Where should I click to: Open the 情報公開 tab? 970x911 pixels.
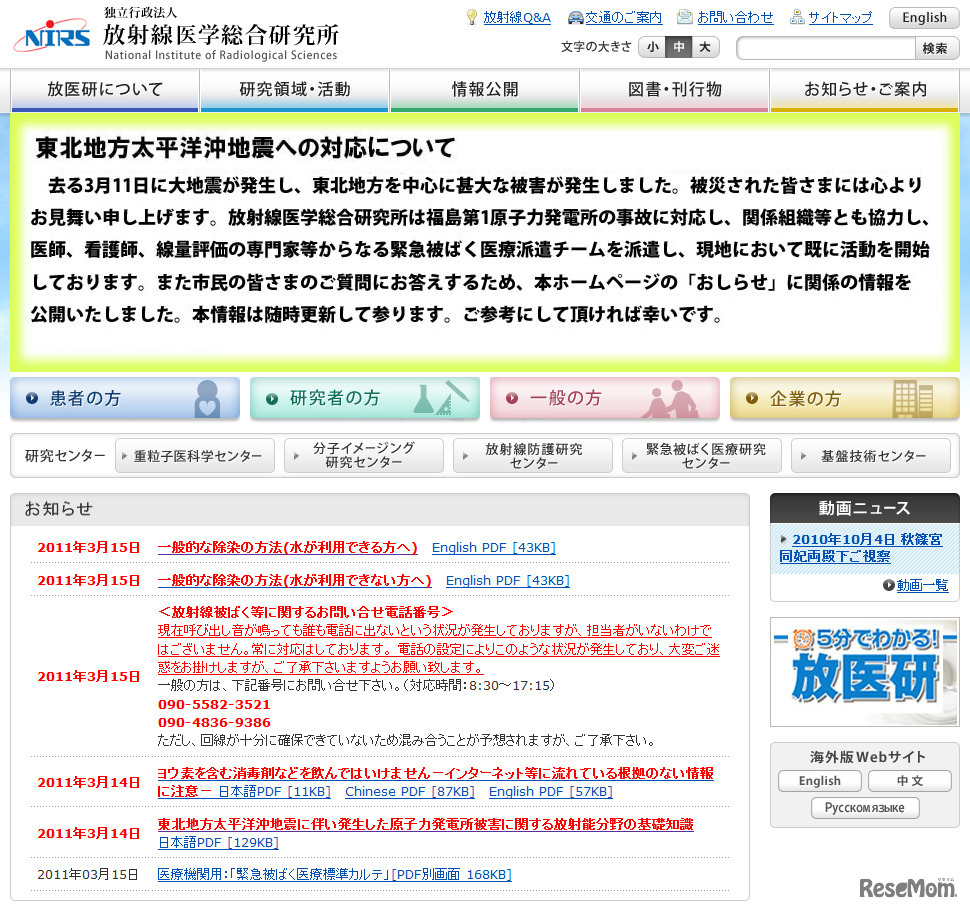pyautogui.click(x=484, y=90)
